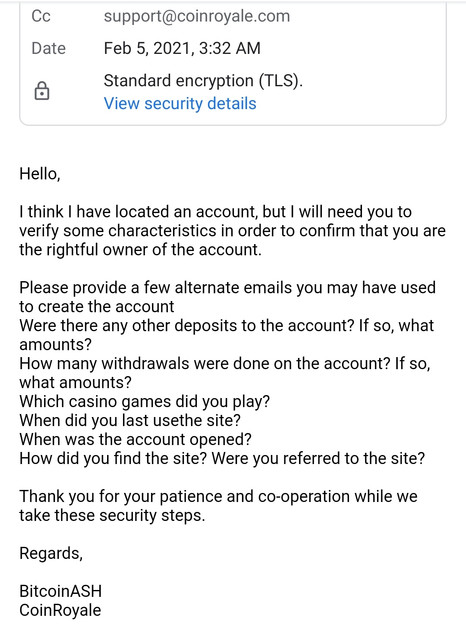
Task: Click the CoinRoyale signature text
Action: click(x=60, y=610)
